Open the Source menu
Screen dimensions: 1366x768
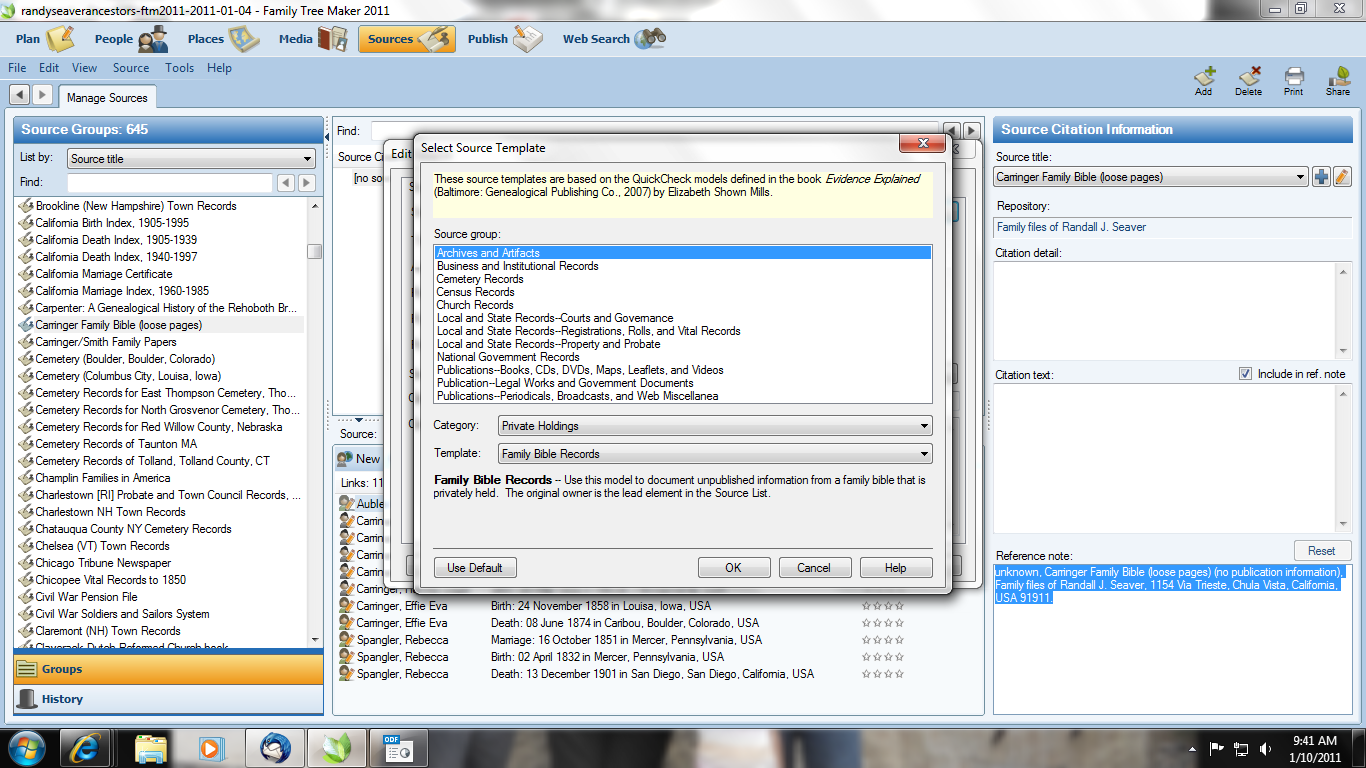[131, 68]
